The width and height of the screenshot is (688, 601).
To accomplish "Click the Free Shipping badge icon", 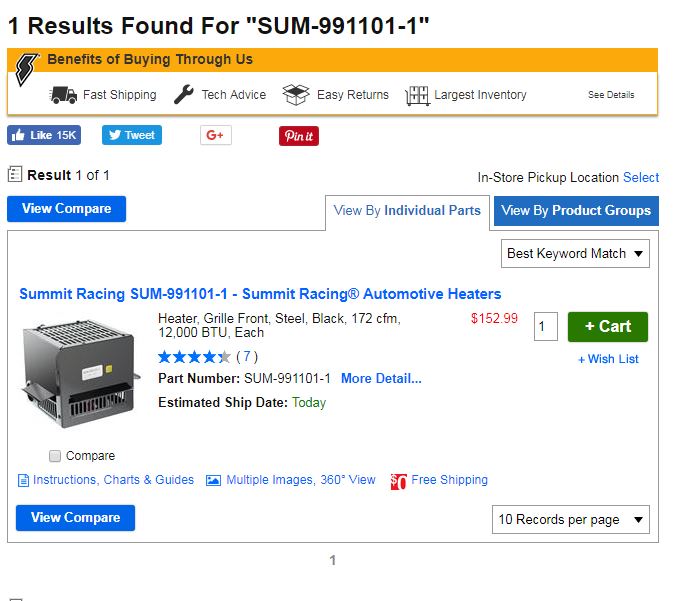I will [399, 481].
